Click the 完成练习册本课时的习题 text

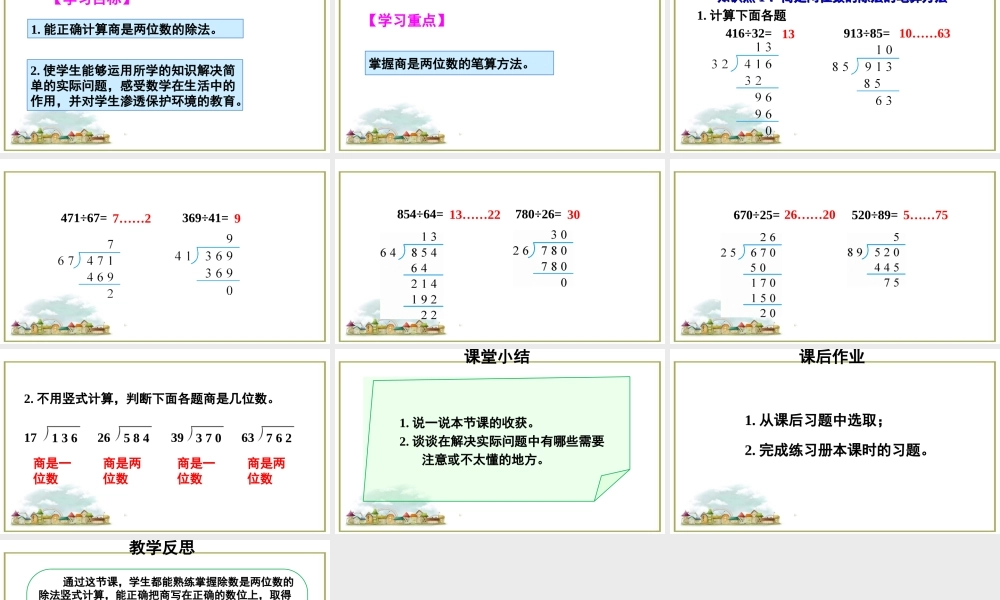(x=840, y=452)
